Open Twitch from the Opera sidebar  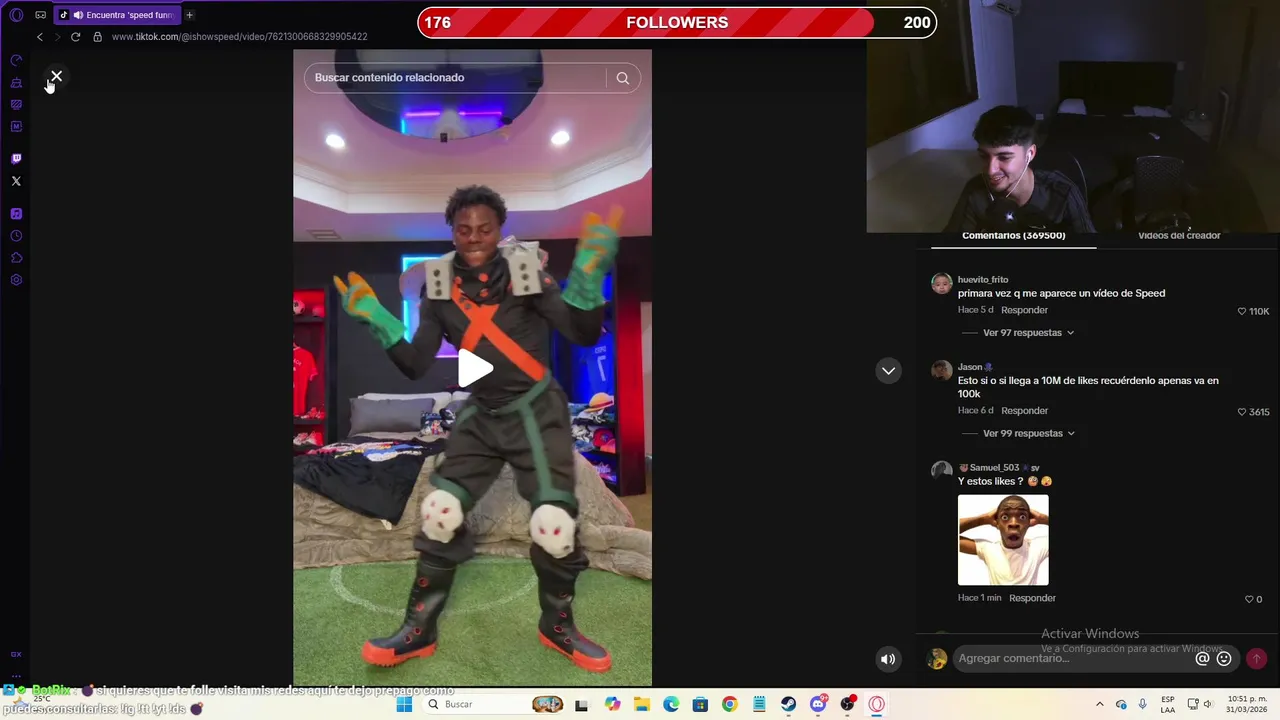tap(16, 158)
